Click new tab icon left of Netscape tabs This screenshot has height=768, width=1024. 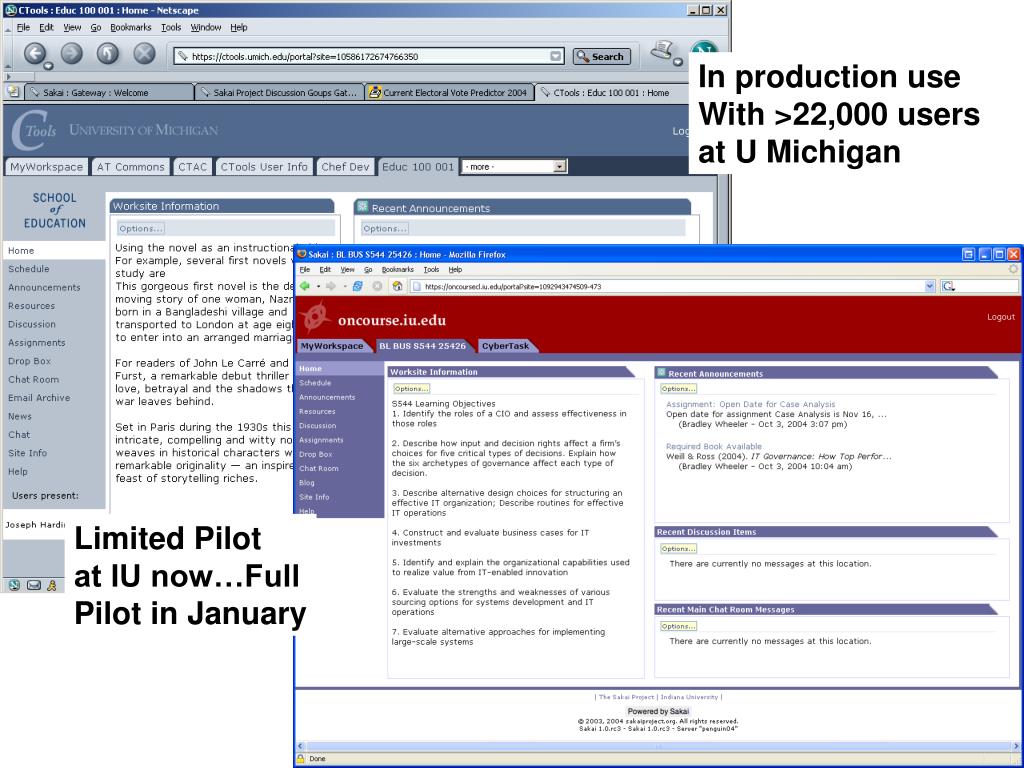pyautogui.click(x=12, y=92)
